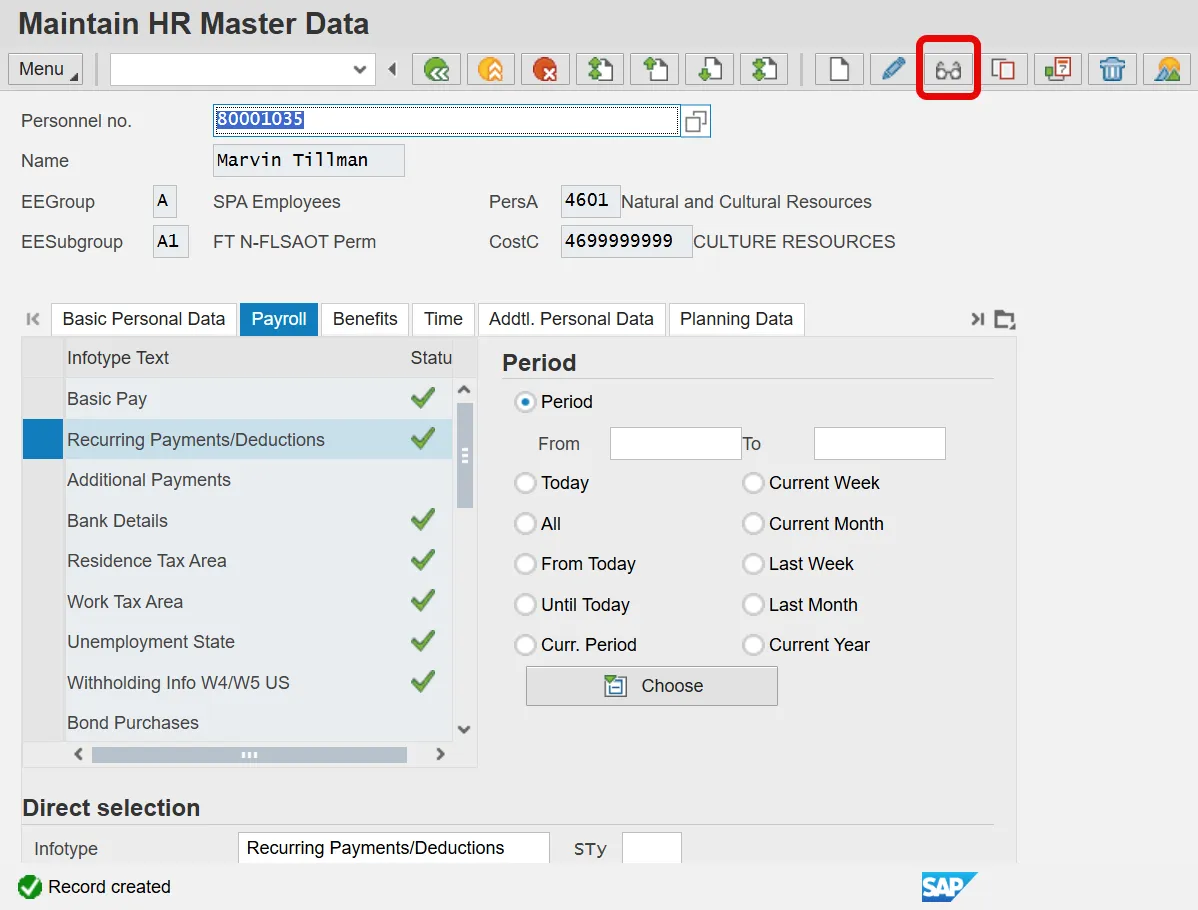Click the Delete trash can icon

click(1112, 69)
